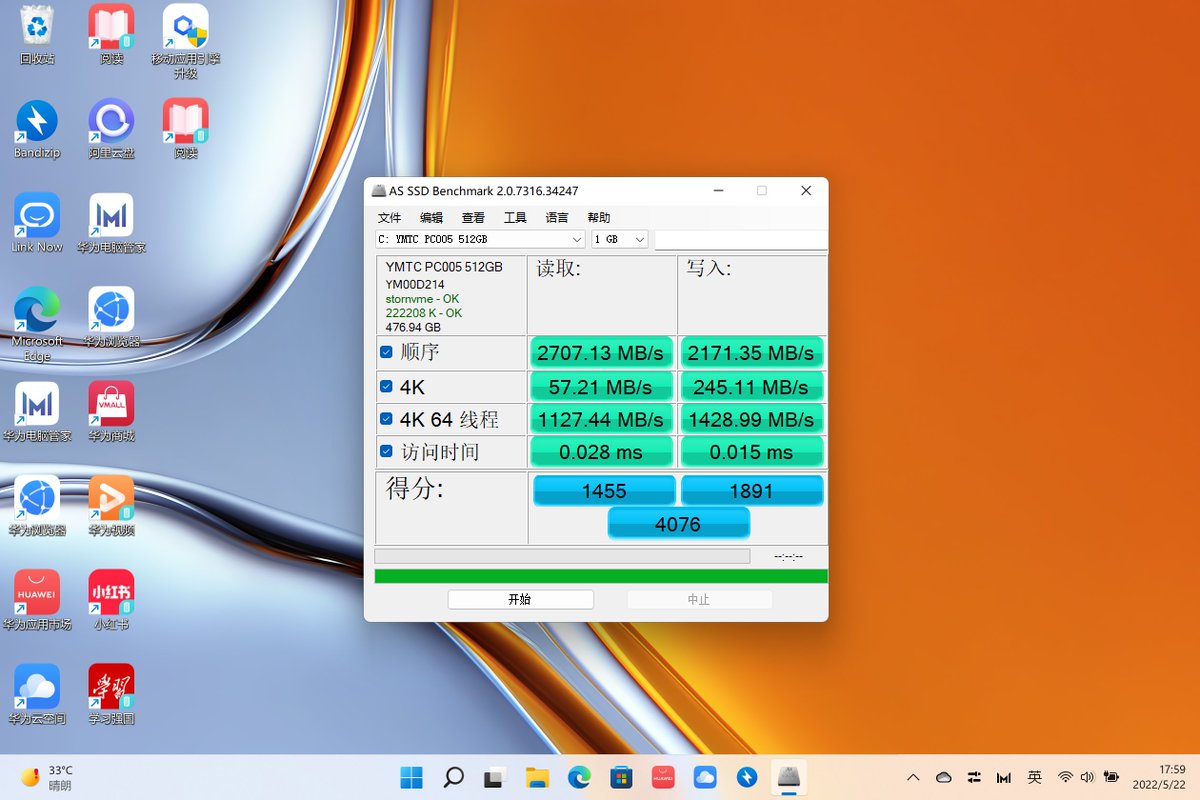Uncheck the 访问时间 access time checkbox

tap(386, 451)
